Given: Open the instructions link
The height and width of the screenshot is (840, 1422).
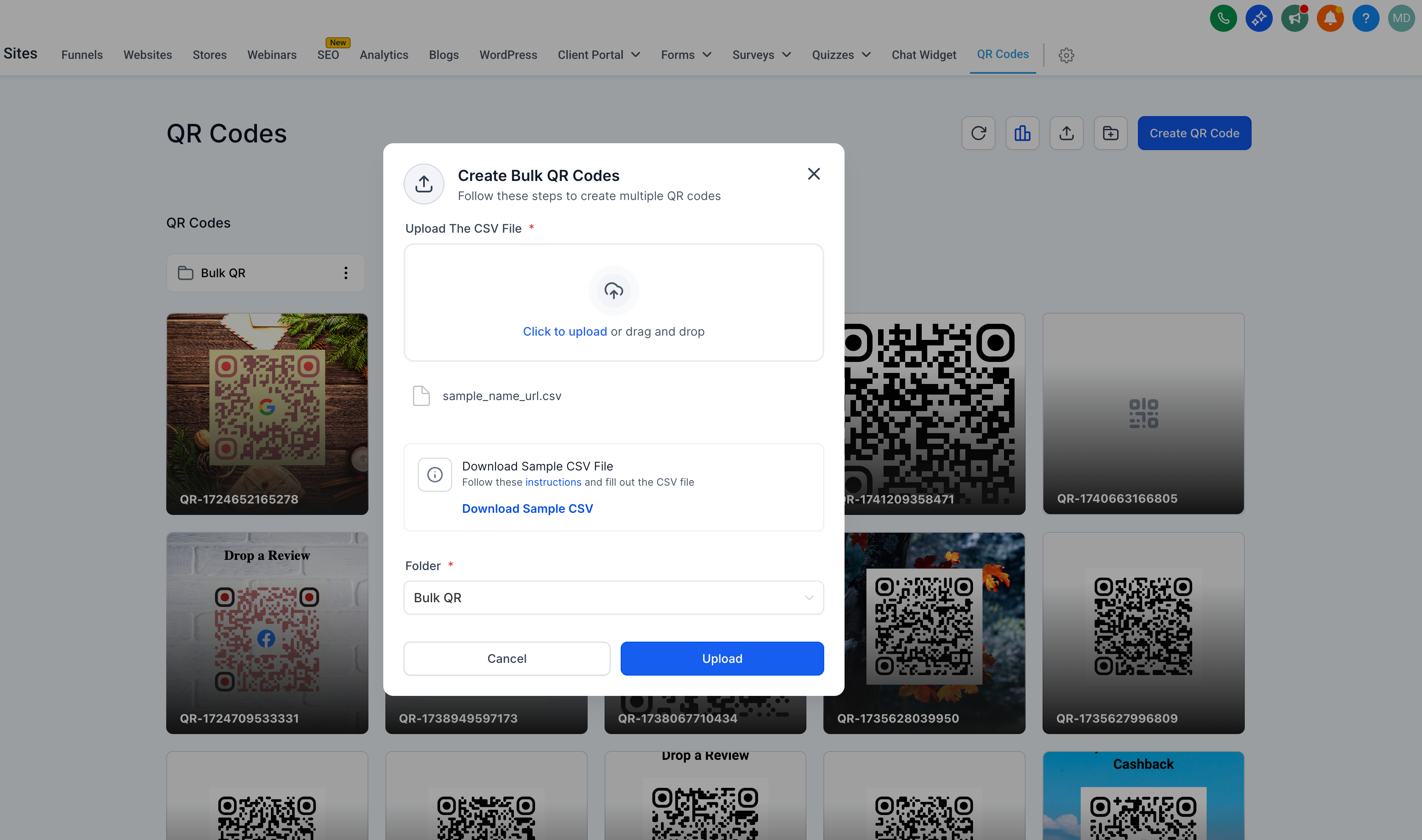Looking at the screenshot, I should (x=553, y=482).
